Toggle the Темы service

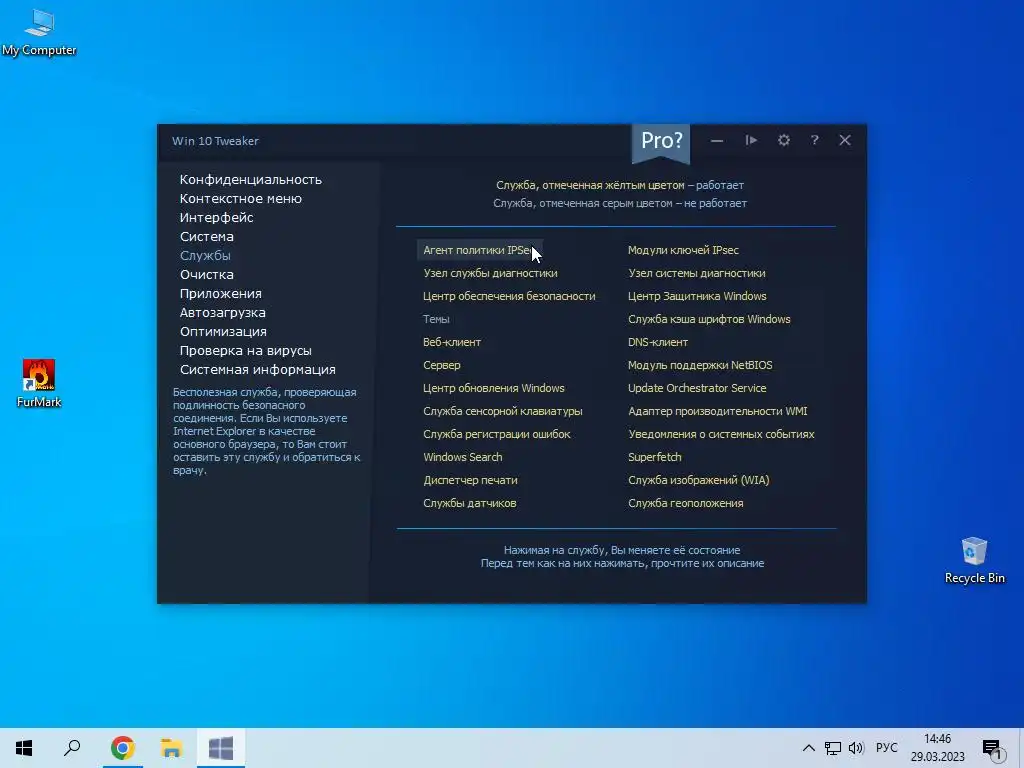point(436,319)
